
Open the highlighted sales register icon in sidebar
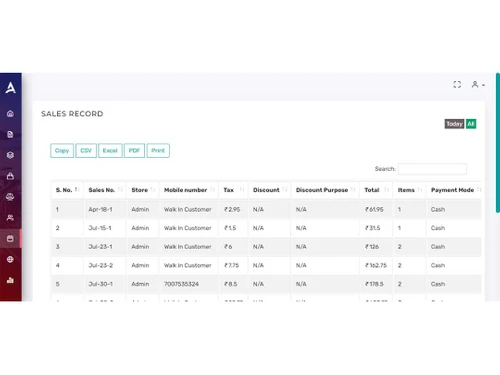click(10, 239)
